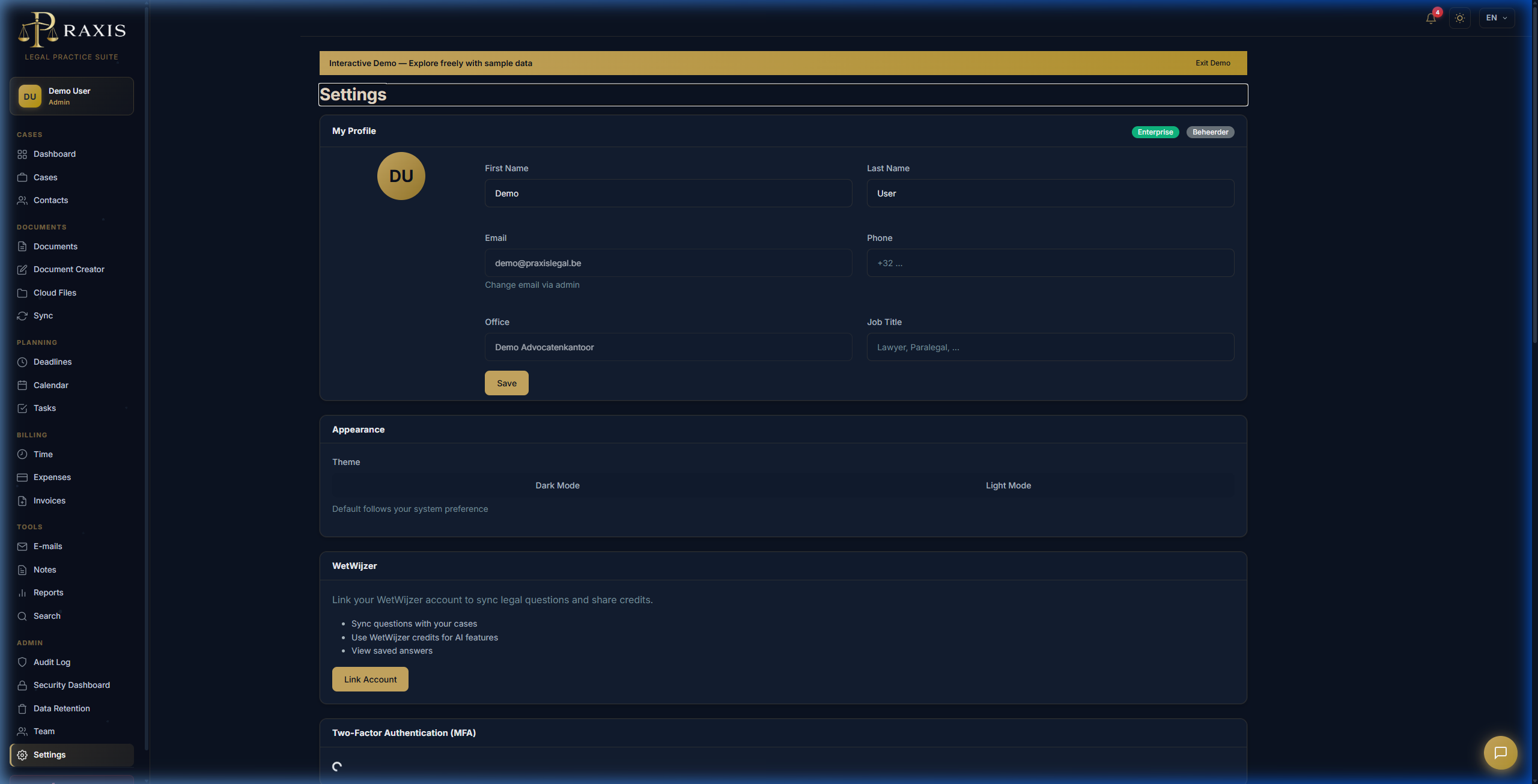
Task: Click the Cloud Files folder icon
Action: pos(22,293)
